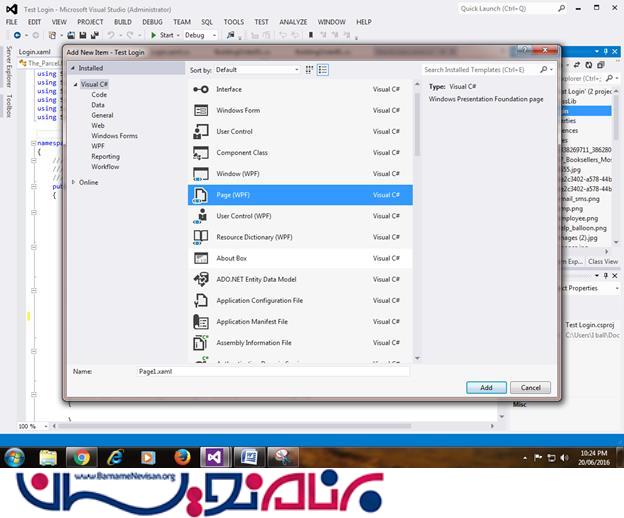
Task: Select the Window (WPF) template icon
Action: [201, 174]
